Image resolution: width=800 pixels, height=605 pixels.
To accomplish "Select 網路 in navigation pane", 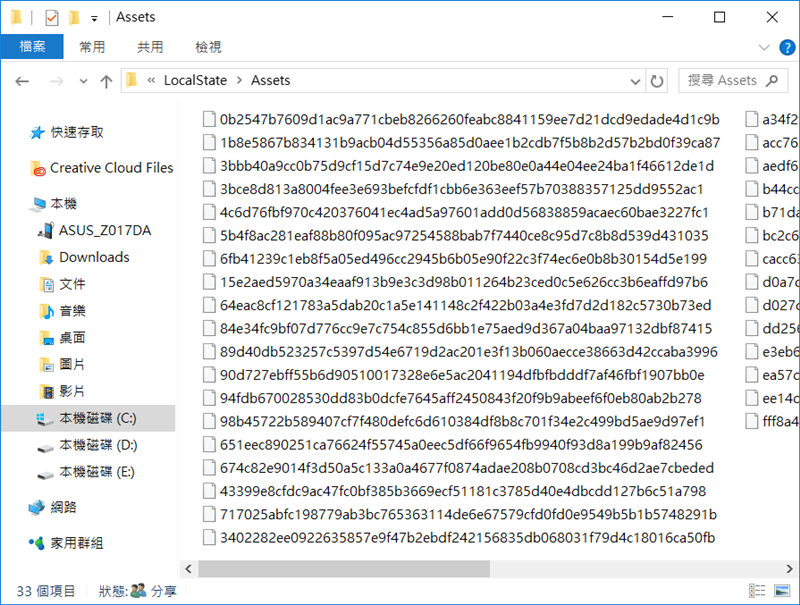I will (x=63, y=507).
